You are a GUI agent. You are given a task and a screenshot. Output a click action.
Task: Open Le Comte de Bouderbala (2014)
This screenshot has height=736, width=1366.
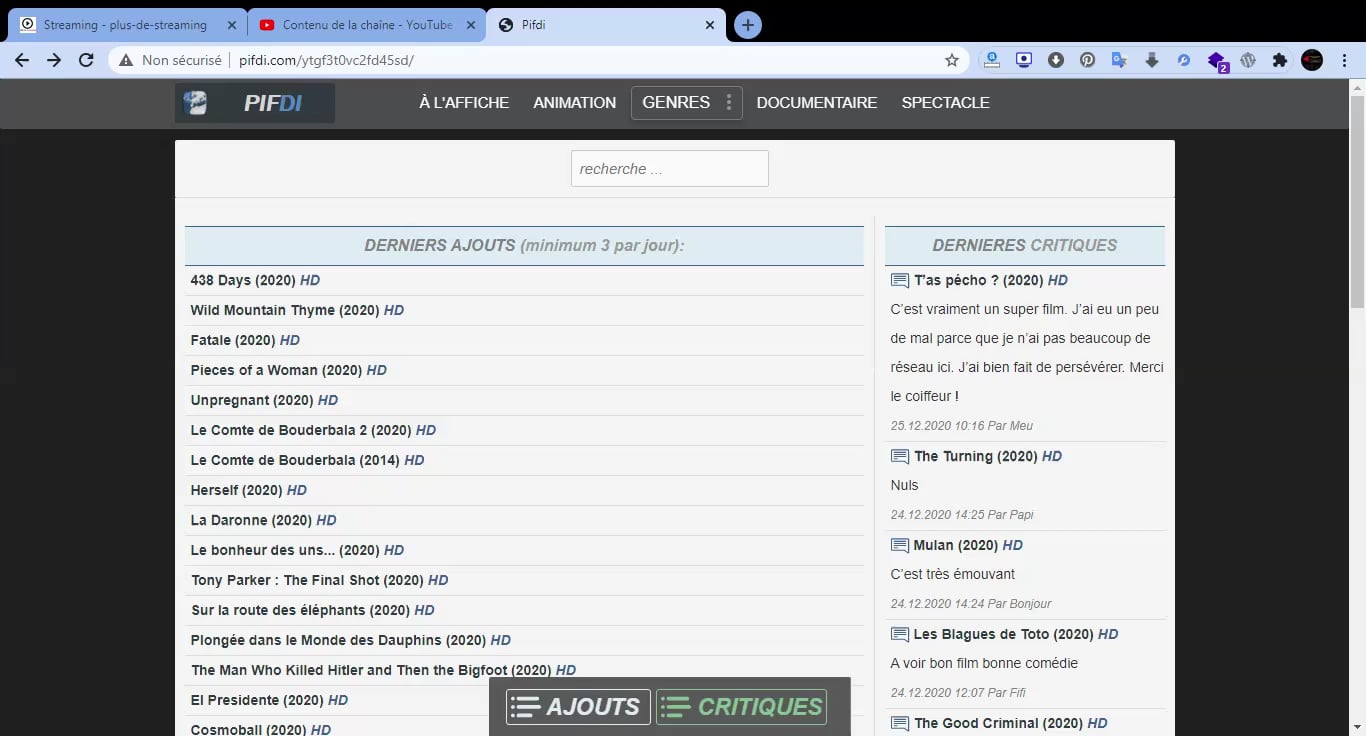coord(307,460)
